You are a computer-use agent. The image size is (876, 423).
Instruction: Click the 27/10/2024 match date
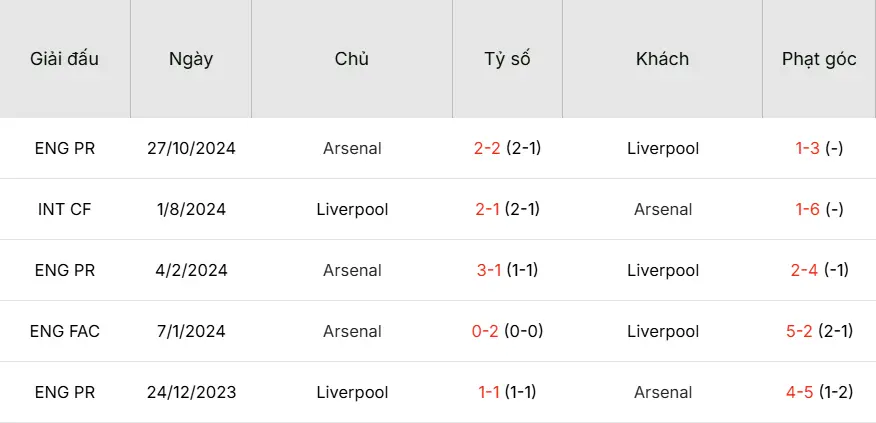pyautogui.click(x=191, y=148)
